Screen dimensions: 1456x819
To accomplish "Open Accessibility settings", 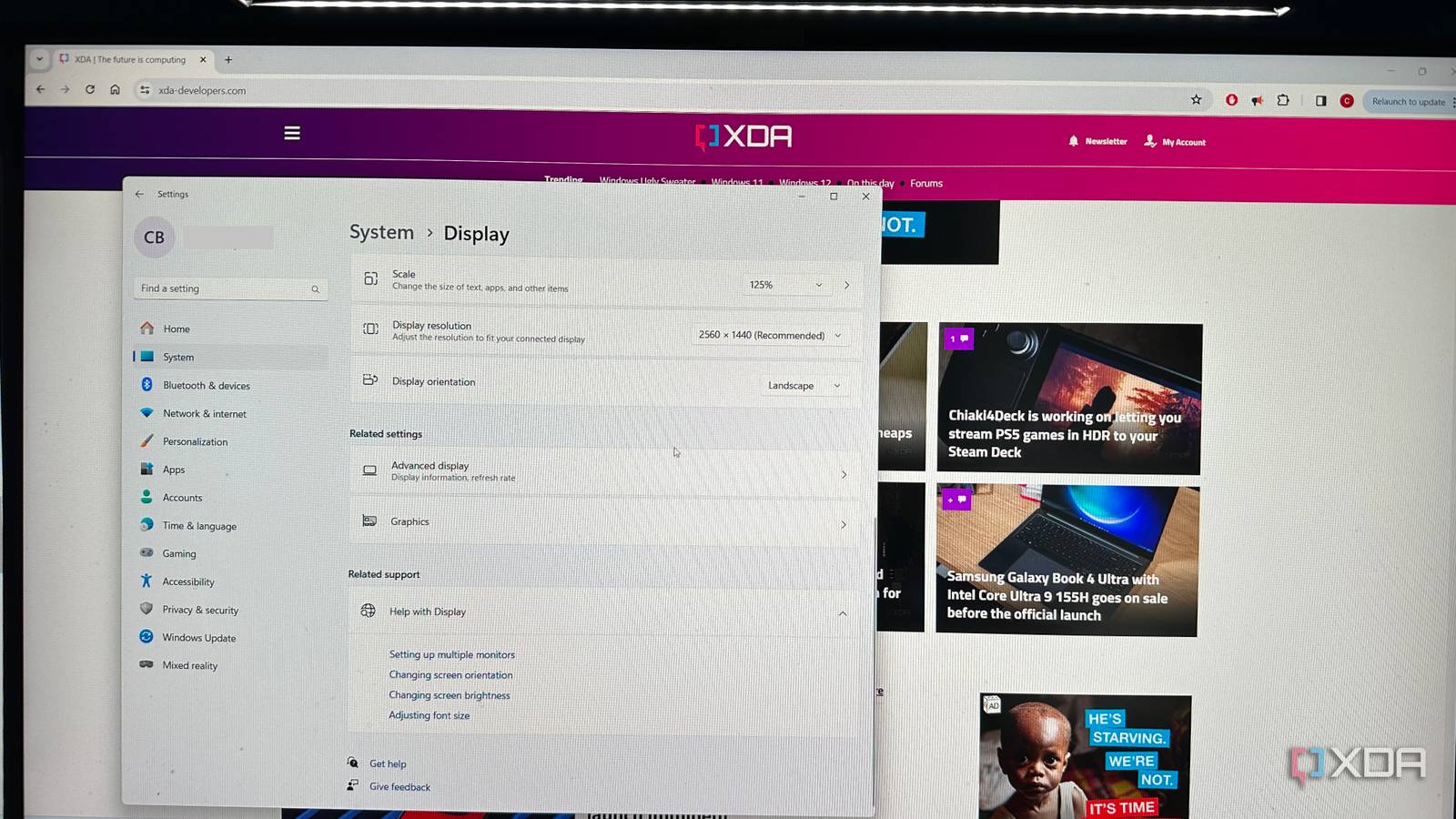I will tap(188, 581).
